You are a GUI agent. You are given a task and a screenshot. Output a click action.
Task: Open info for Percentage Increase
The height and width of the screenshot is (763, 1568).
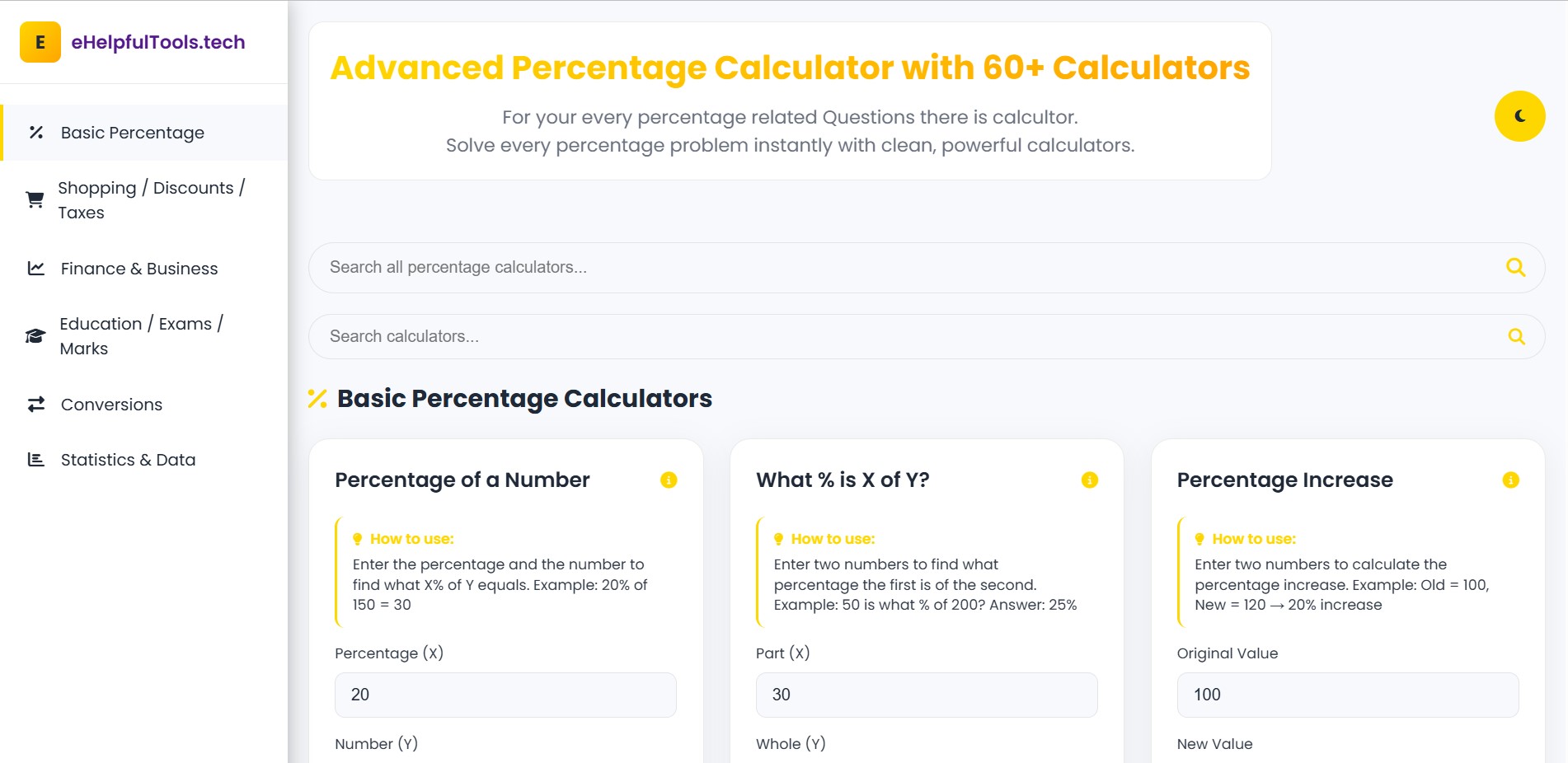click(x=1511, y=480)
